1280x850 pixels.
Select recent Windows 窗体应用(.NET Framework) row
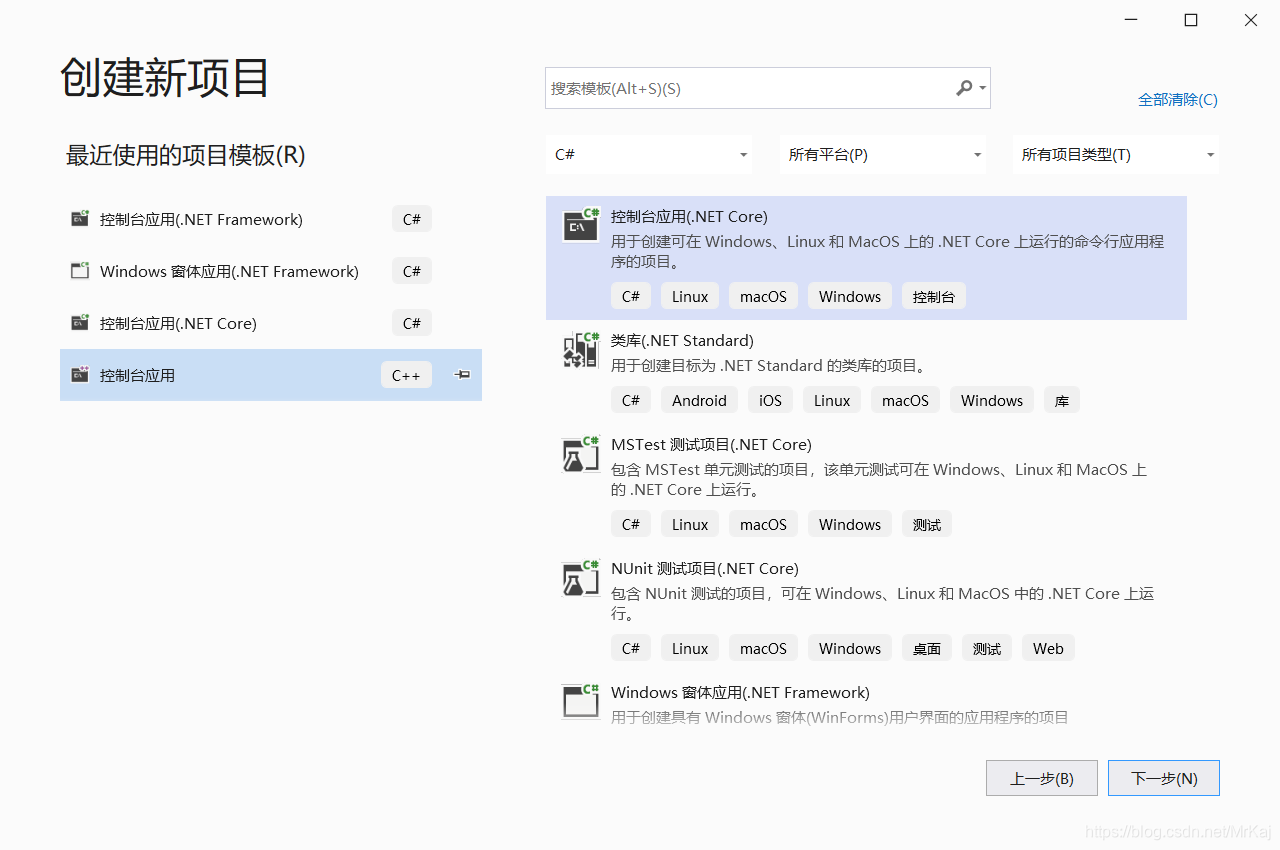271,271
